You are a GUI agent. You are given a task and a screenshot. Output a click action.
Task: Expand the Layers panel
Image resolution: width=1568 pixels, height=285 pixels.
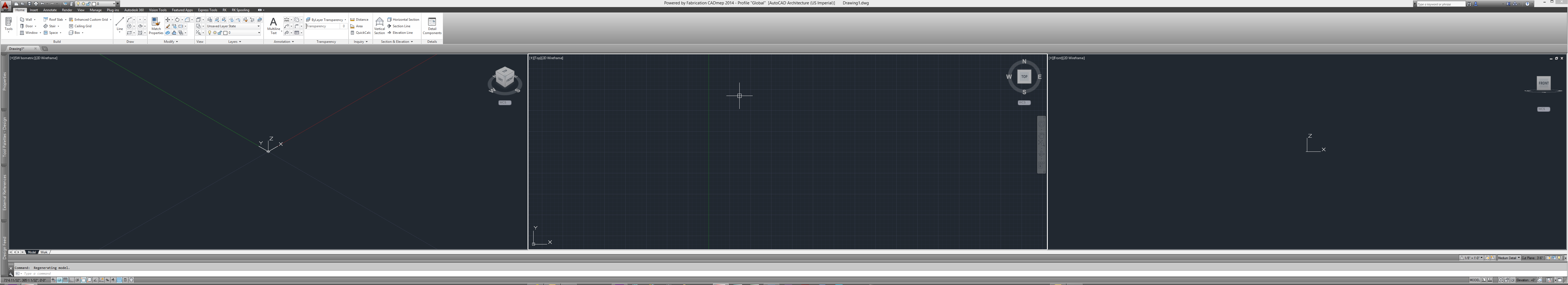tap(234, 41)
